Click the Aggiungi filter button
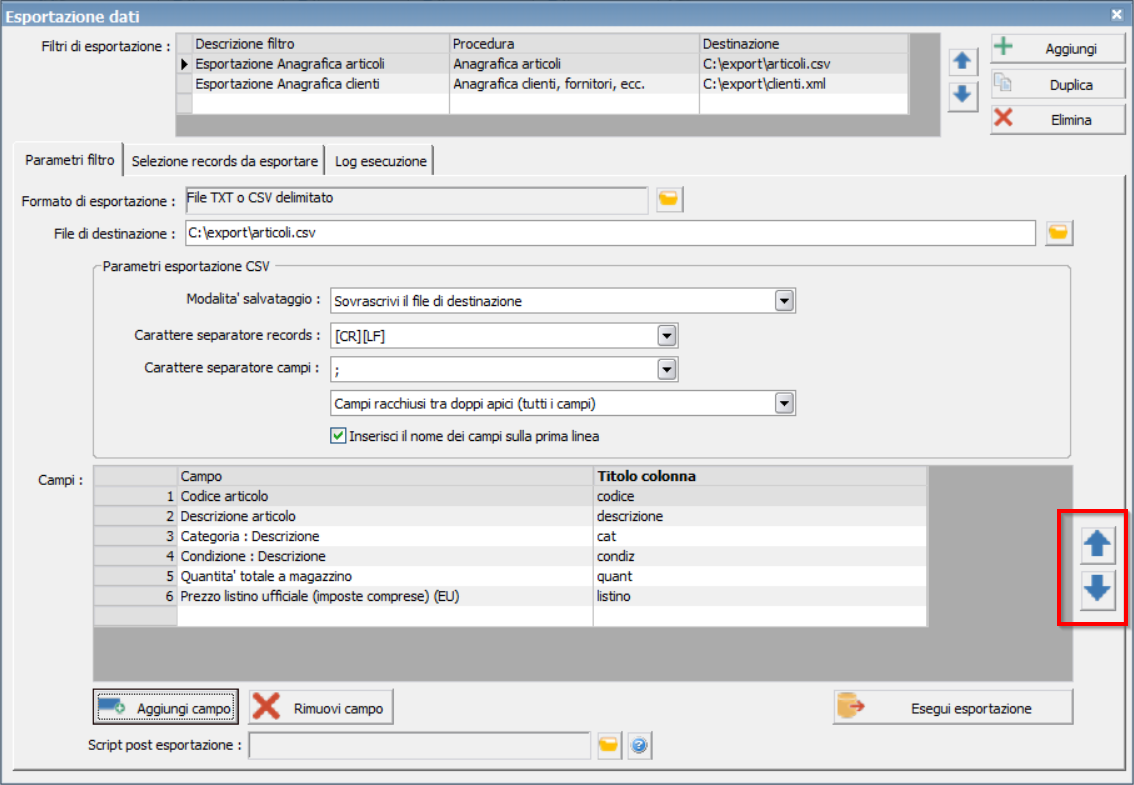Image resolution: width=1134 pixels, height=785 pixels. 1058,48
